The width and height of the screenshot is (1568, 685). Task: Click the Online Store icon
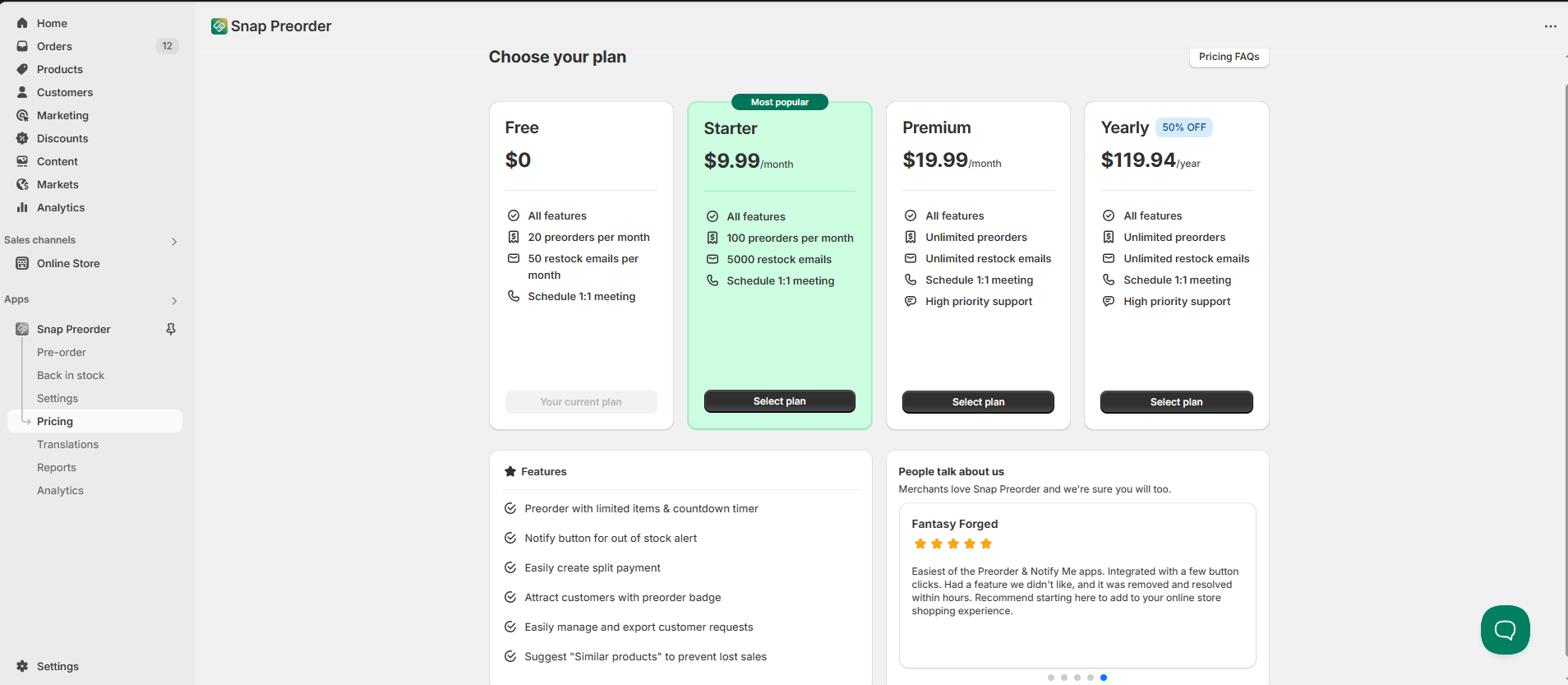(x=22, y=263)
